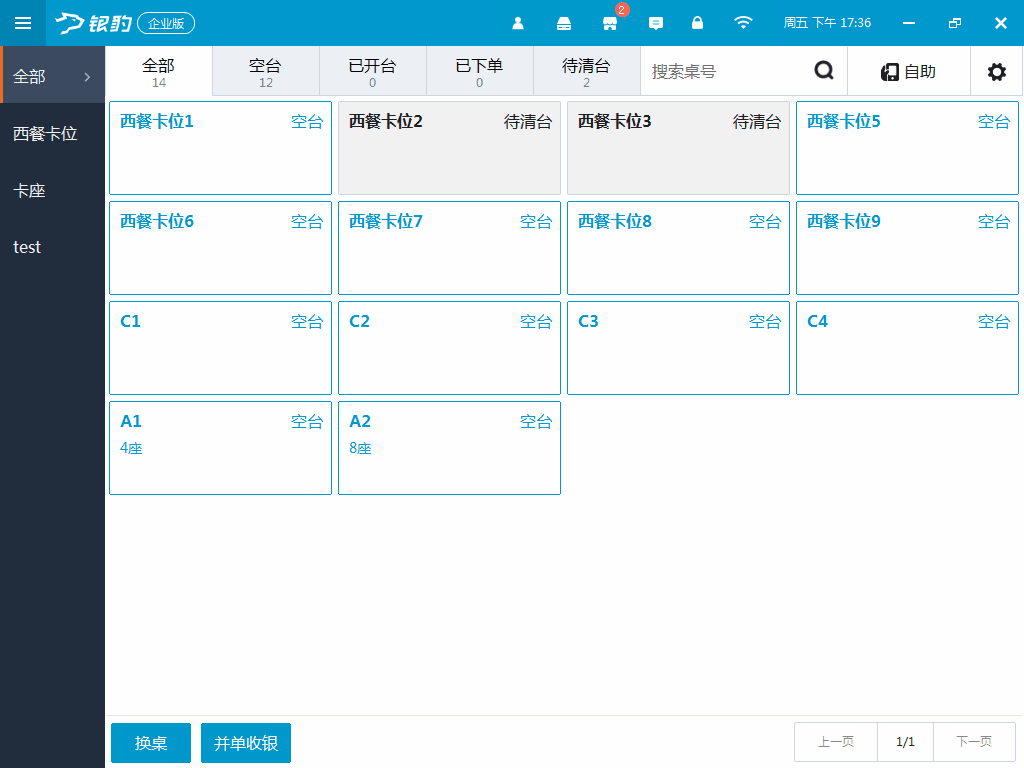Open table 西餐卡位5
Viewport: 1024px width, 768px height.
(x=907, y=148)
